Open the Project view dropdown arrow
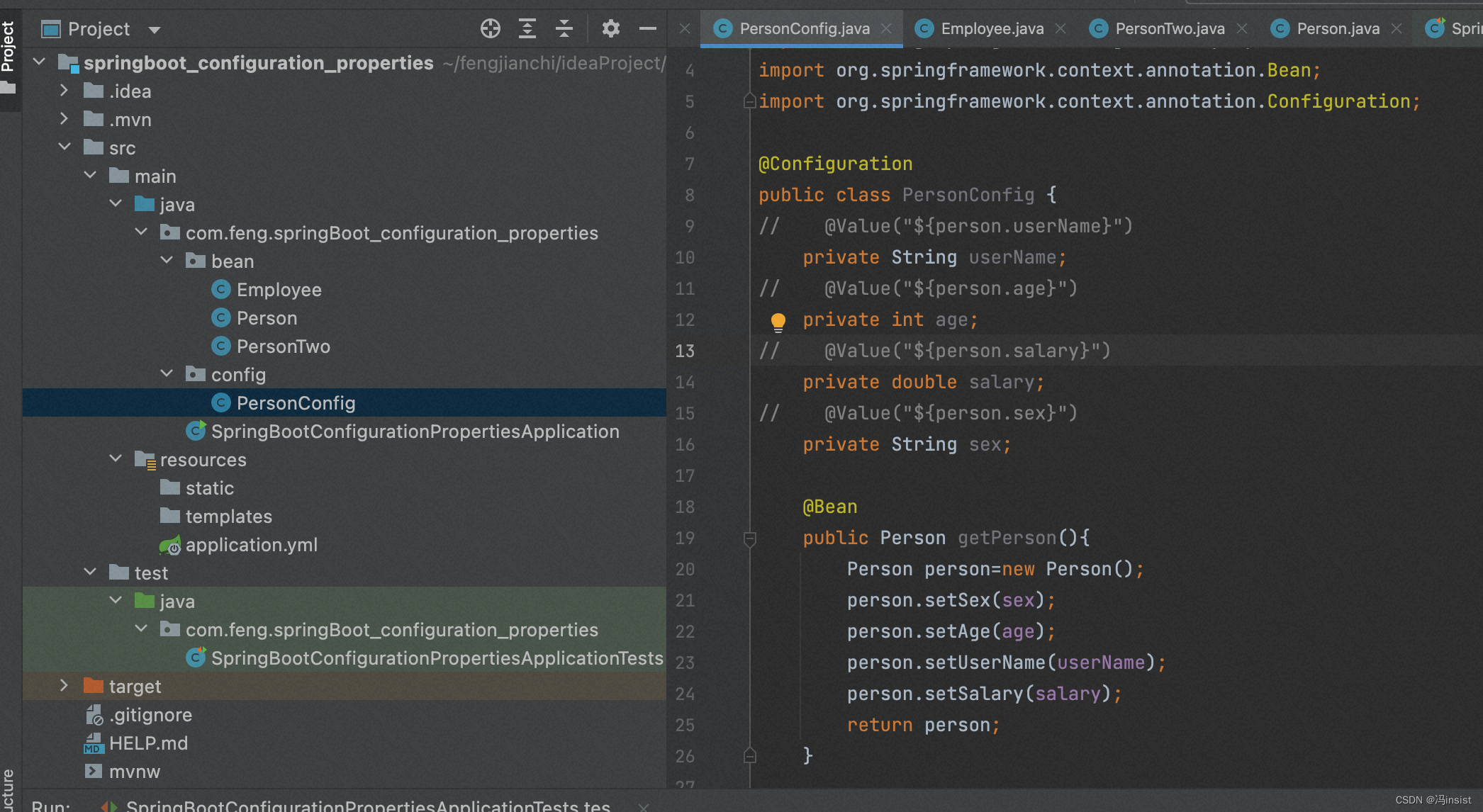This screenshot has height=812, width=1483. point(155,30)
